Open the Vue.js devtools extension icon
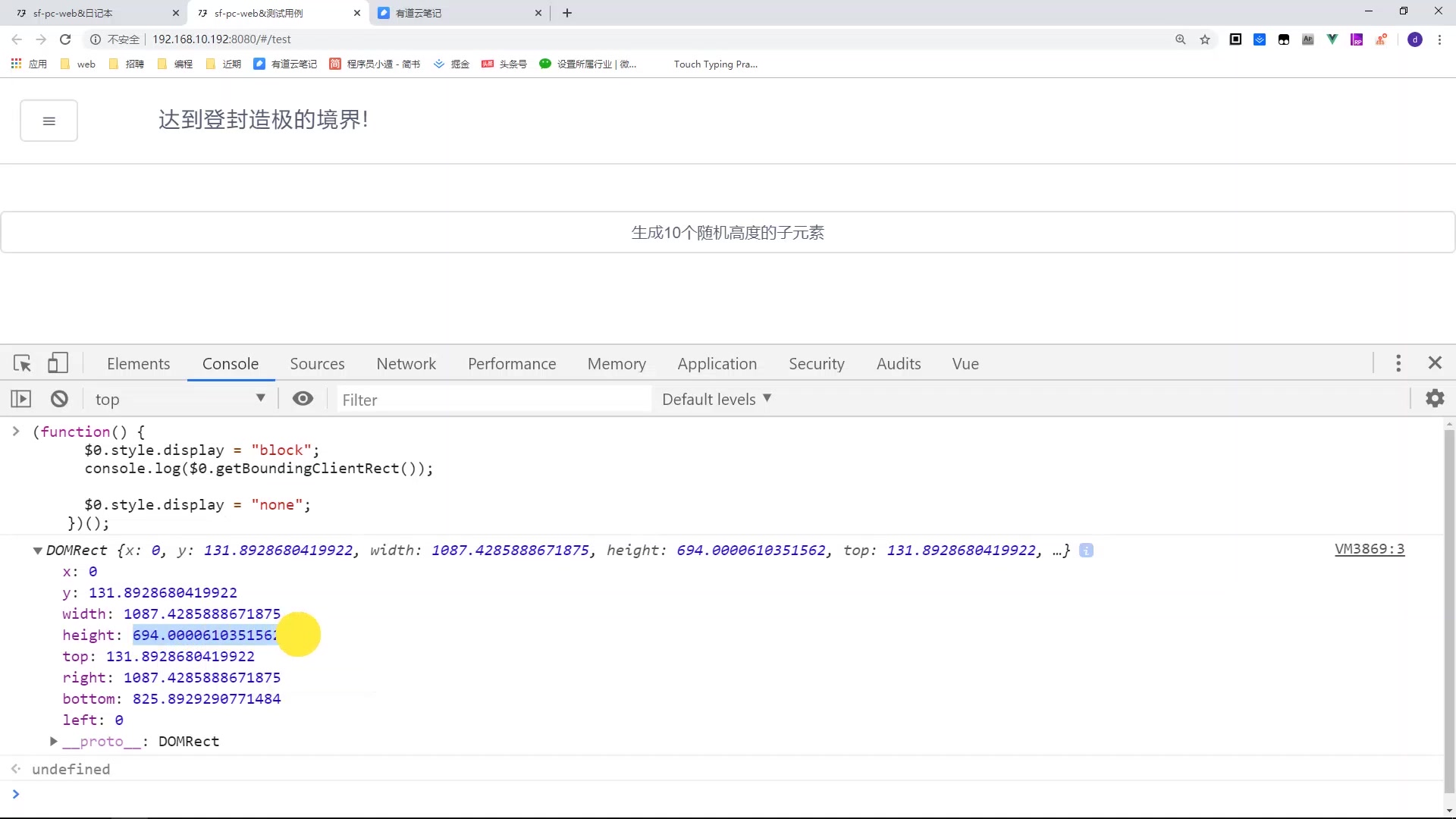This screenshot has height=819, width=1456. coord(1333,39)
